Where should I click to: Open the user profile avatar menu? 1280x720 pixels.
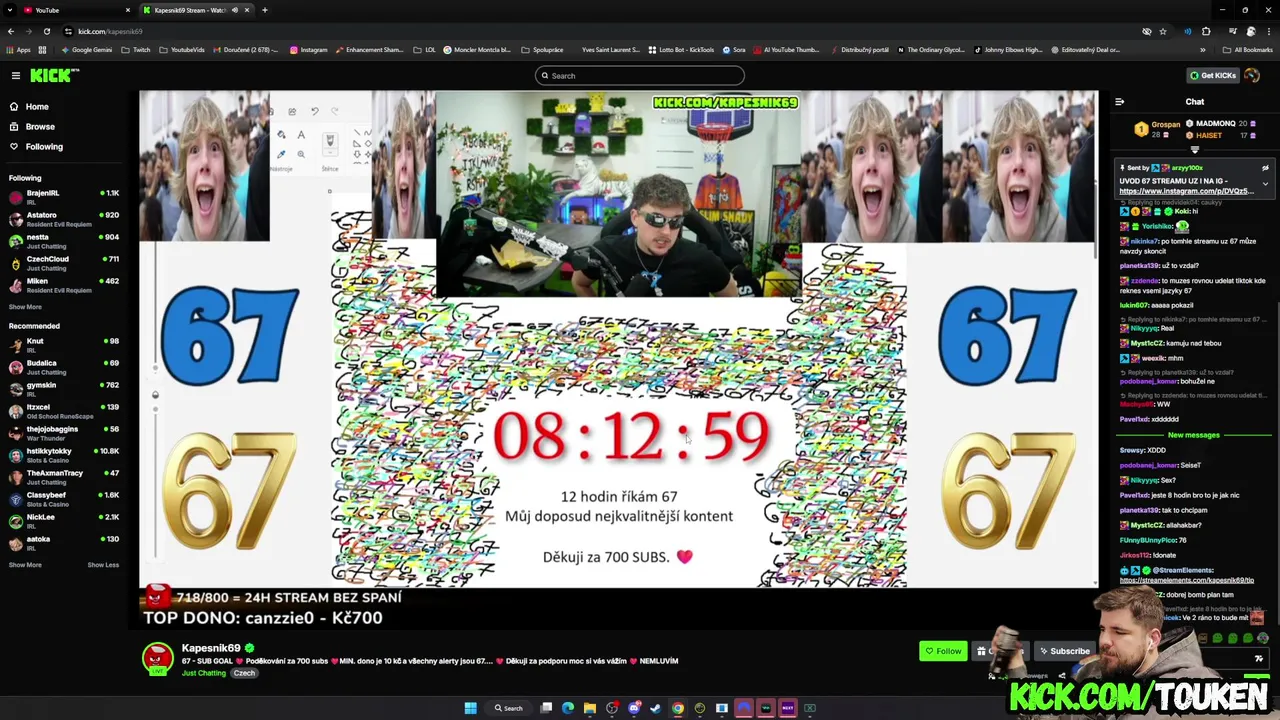point(1252,76)
